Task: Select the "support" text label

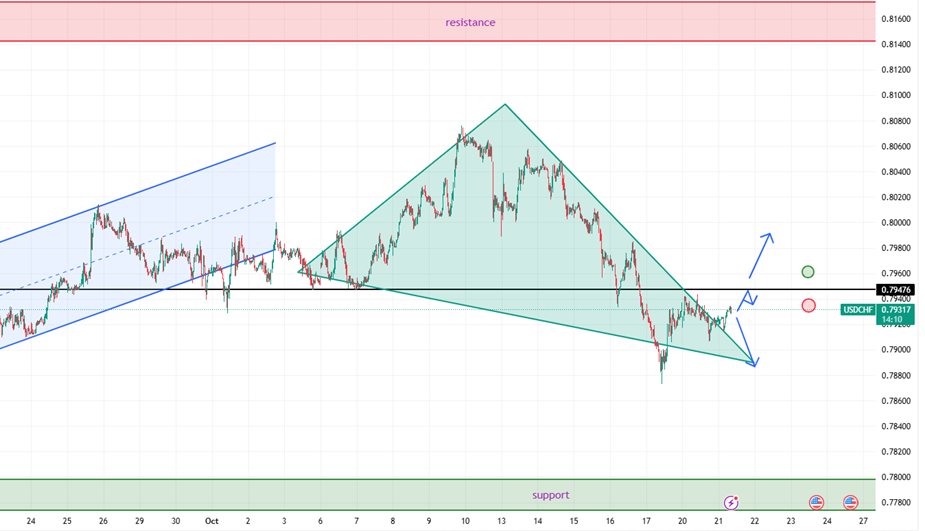Action: [550, 495]
